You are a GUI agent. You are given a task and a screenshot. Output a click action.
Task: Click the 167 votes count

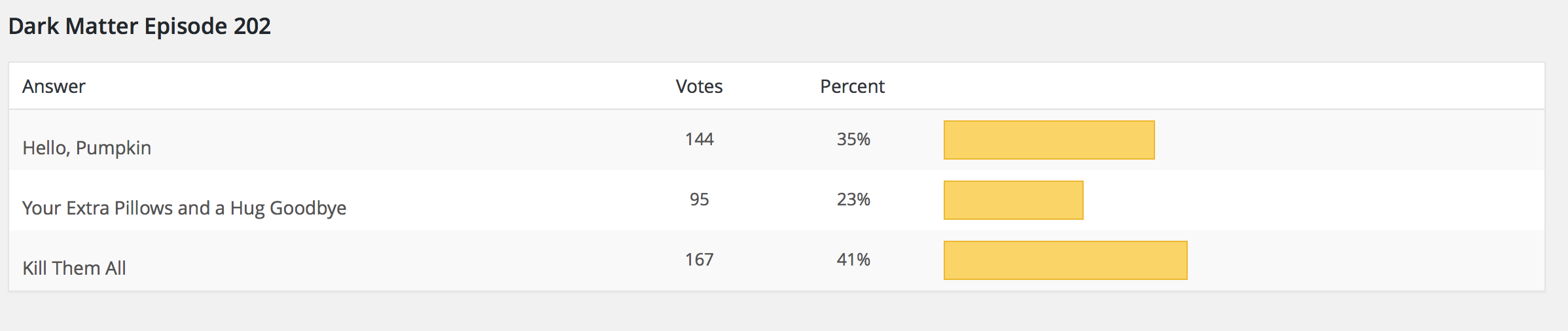point(699,260)
